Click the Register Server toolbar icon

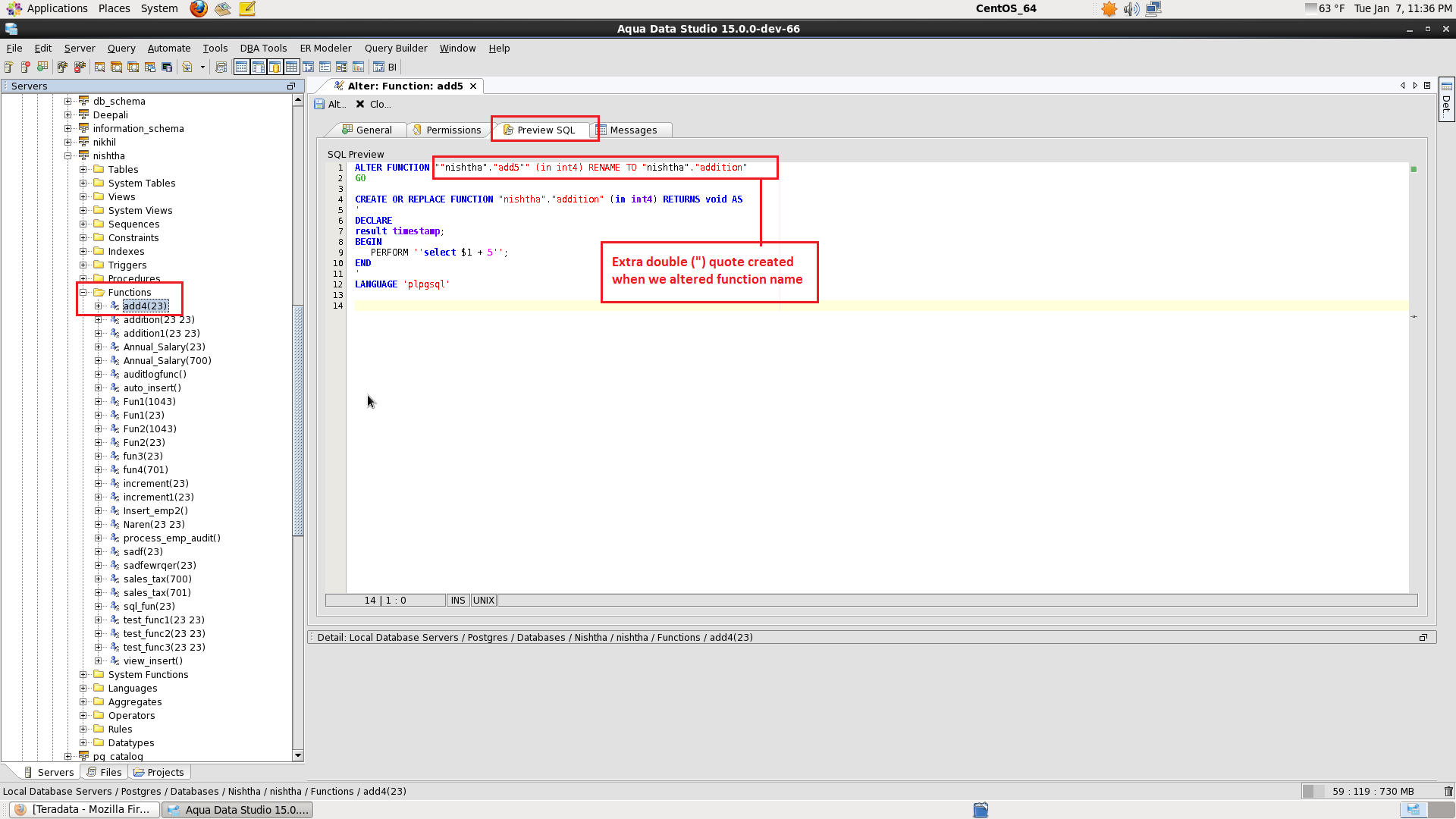pos(9,67)
